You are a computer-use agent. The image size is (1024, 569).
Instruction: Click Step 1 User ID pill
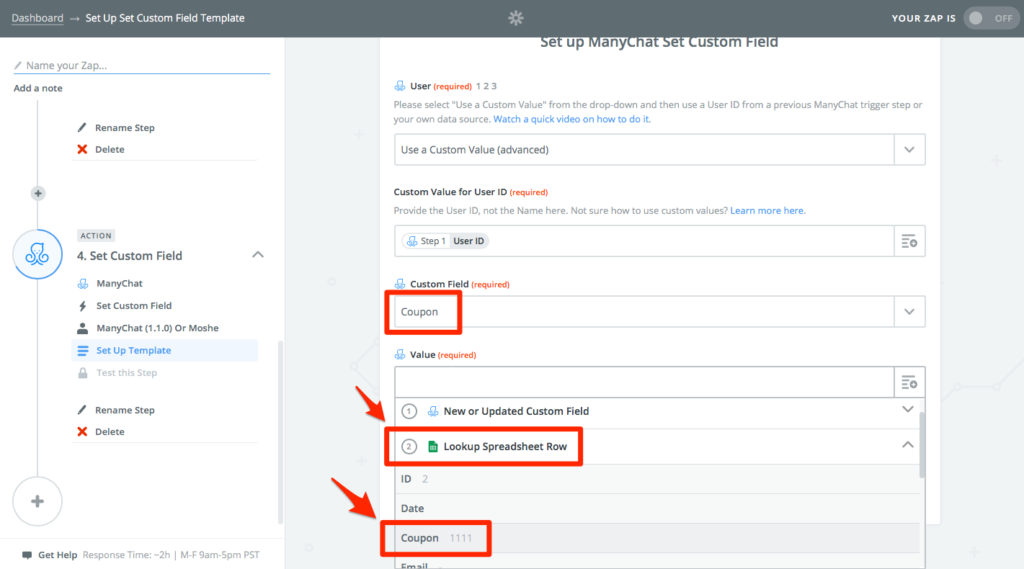(x=446, y=241)
